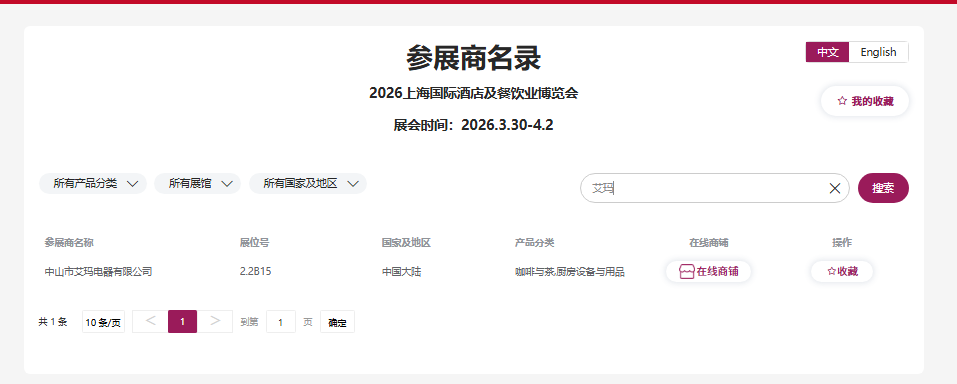Click 中国大陆 region cell
Screen dimensions: 957x384
click(x=402, y=272)
